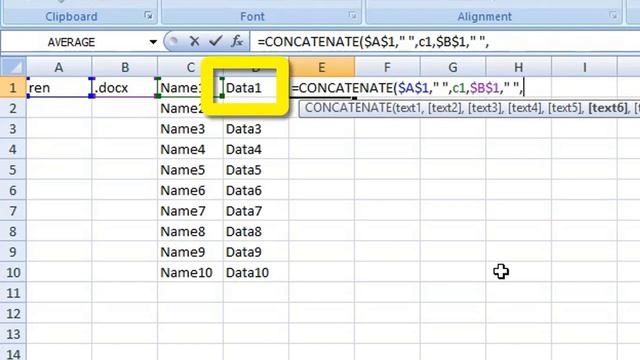
Task: Click cell containing 'Name5'
Action: tap(190, 170)
